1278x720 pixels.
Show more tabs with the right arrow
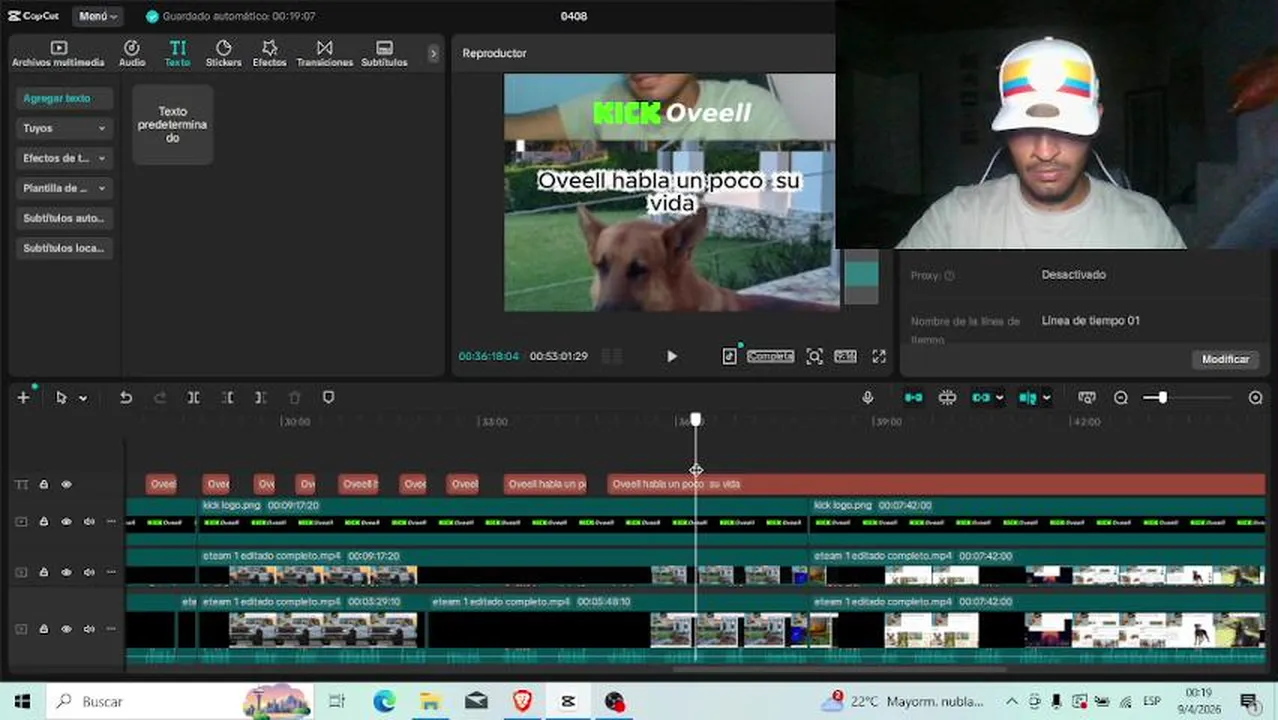433,53
